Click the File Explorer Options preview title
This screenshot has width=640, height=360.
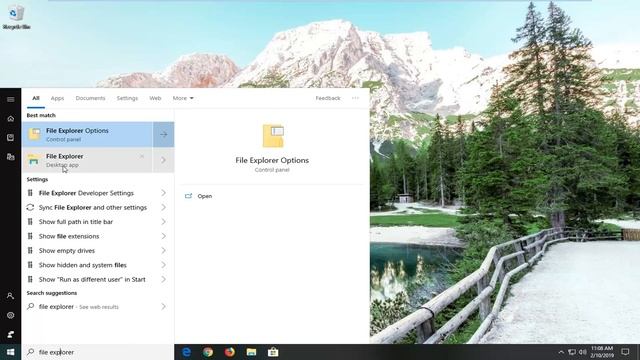[x=272, y=160]
